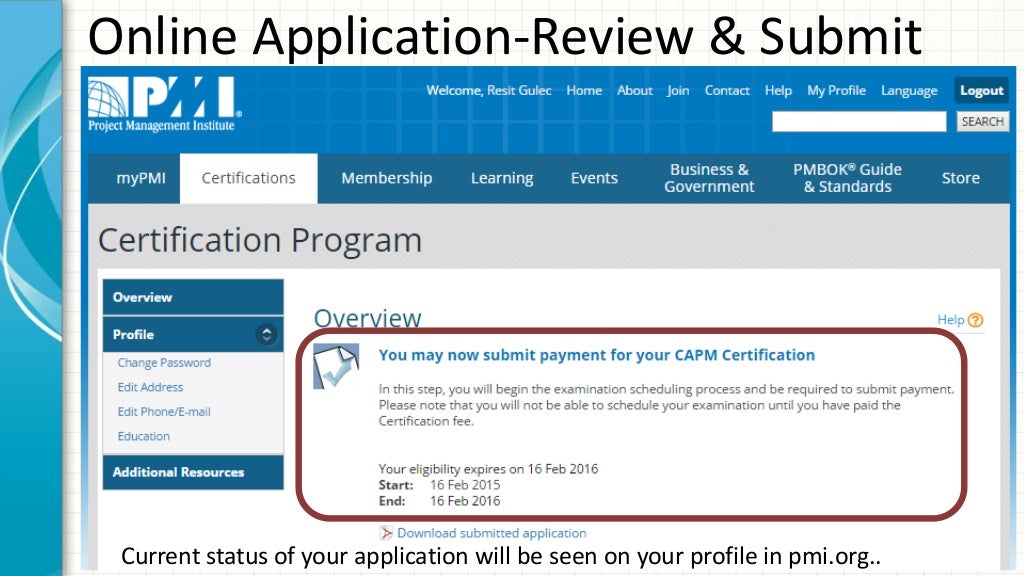The height and width of the screenshot is (576, 1024).
Task: Click the End: 16 Feb 2016 line
Action: (440, 501)
